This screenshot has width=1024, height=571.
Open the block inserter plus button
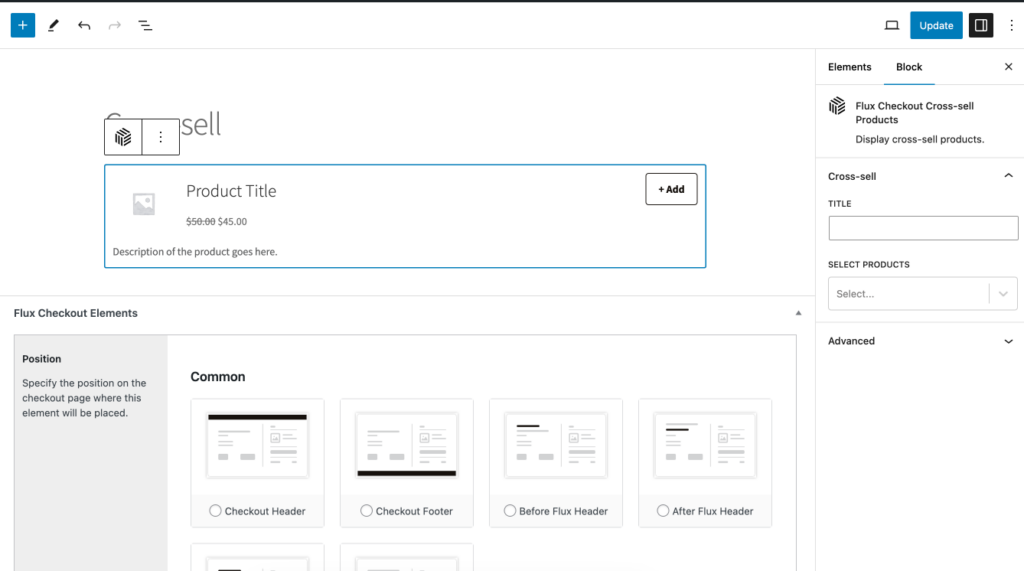click(23, 25)
